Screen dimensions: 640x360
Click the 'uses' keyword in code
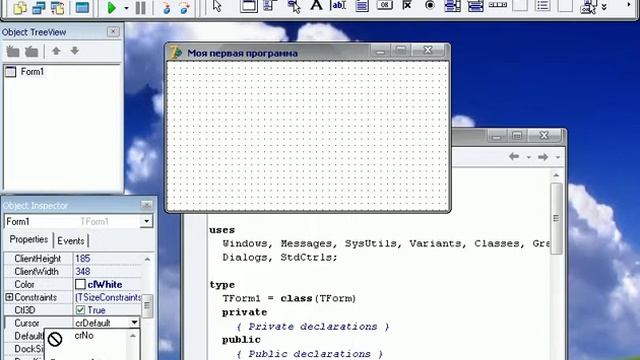222,230
